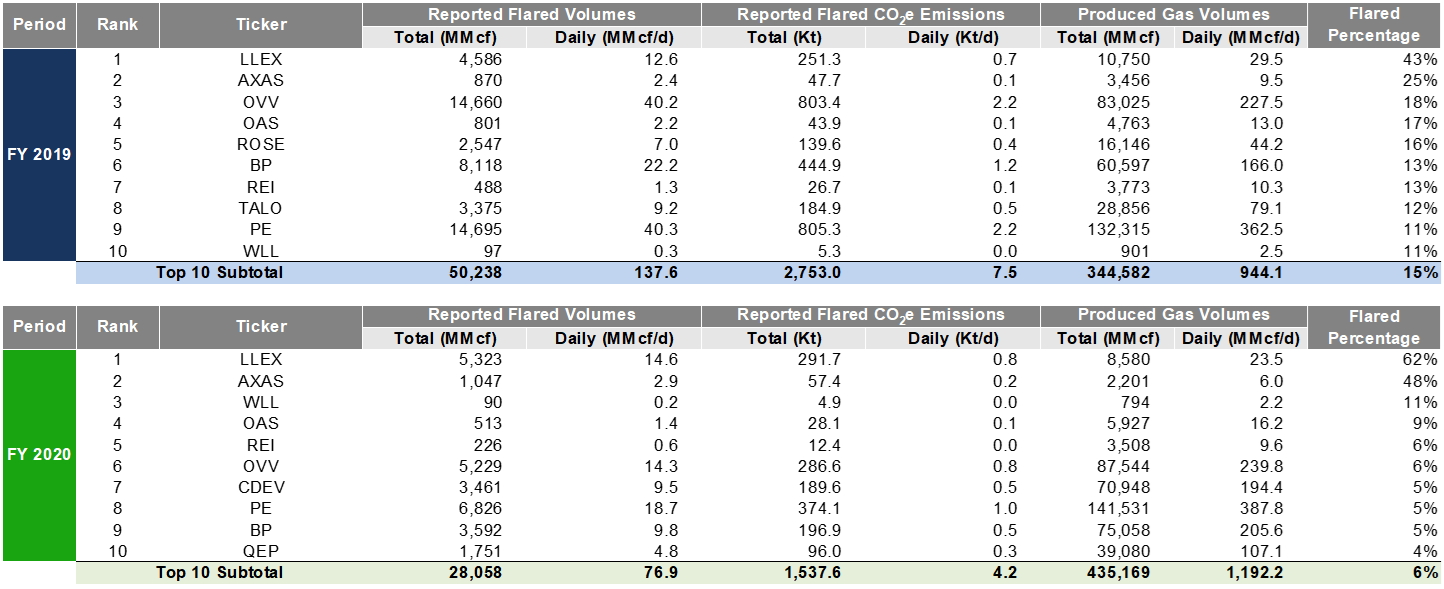Click daily flared subtotal 76.9
1444x589 pixels.
(661, 573)
